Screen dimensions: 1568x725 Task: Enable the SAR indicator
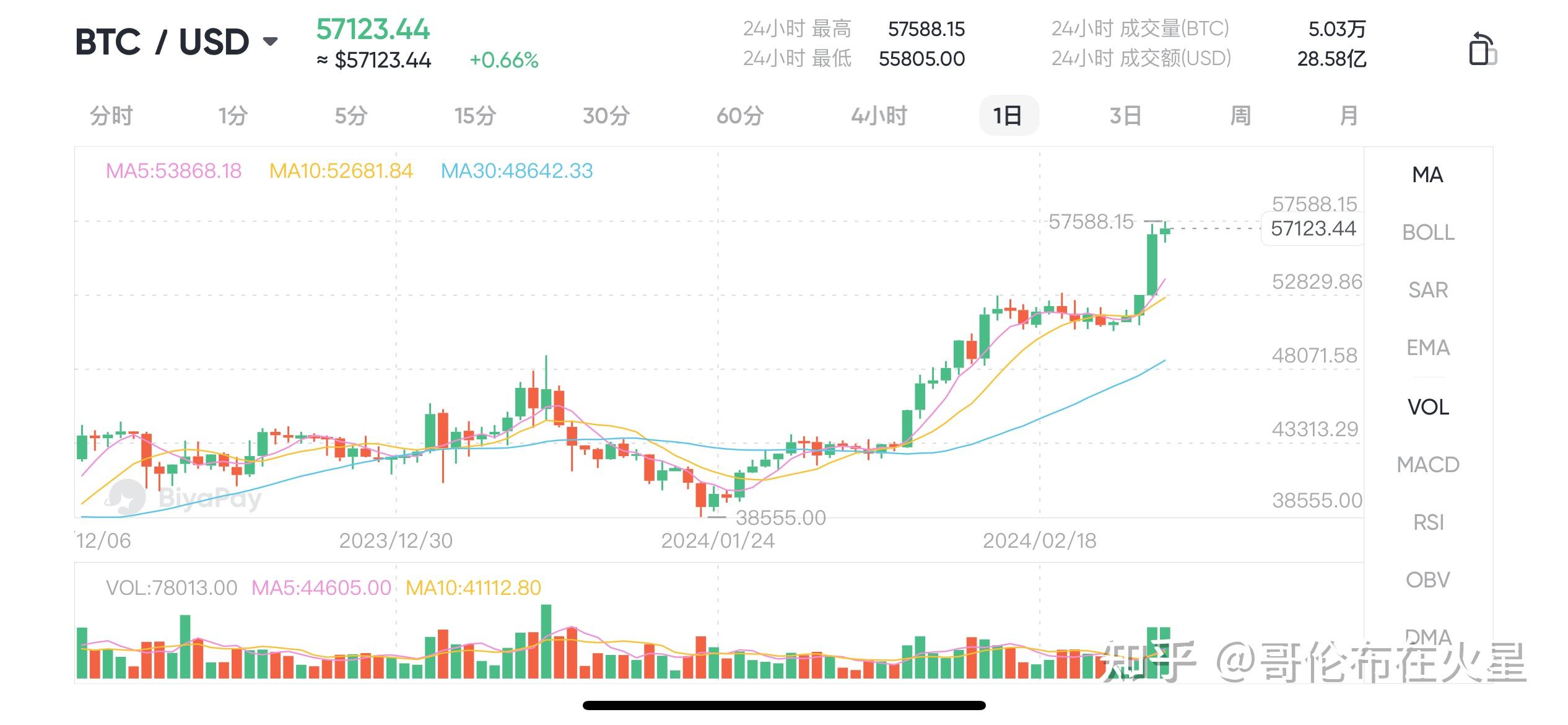pyautogui.click(x=1428, y=289)
